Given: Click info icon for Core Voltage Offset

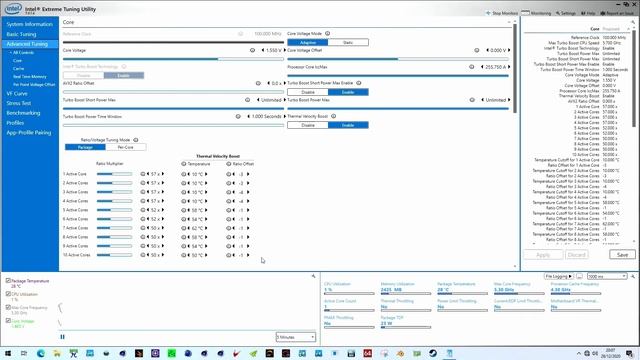Looking at the screenshot, I should coord(477,50).
